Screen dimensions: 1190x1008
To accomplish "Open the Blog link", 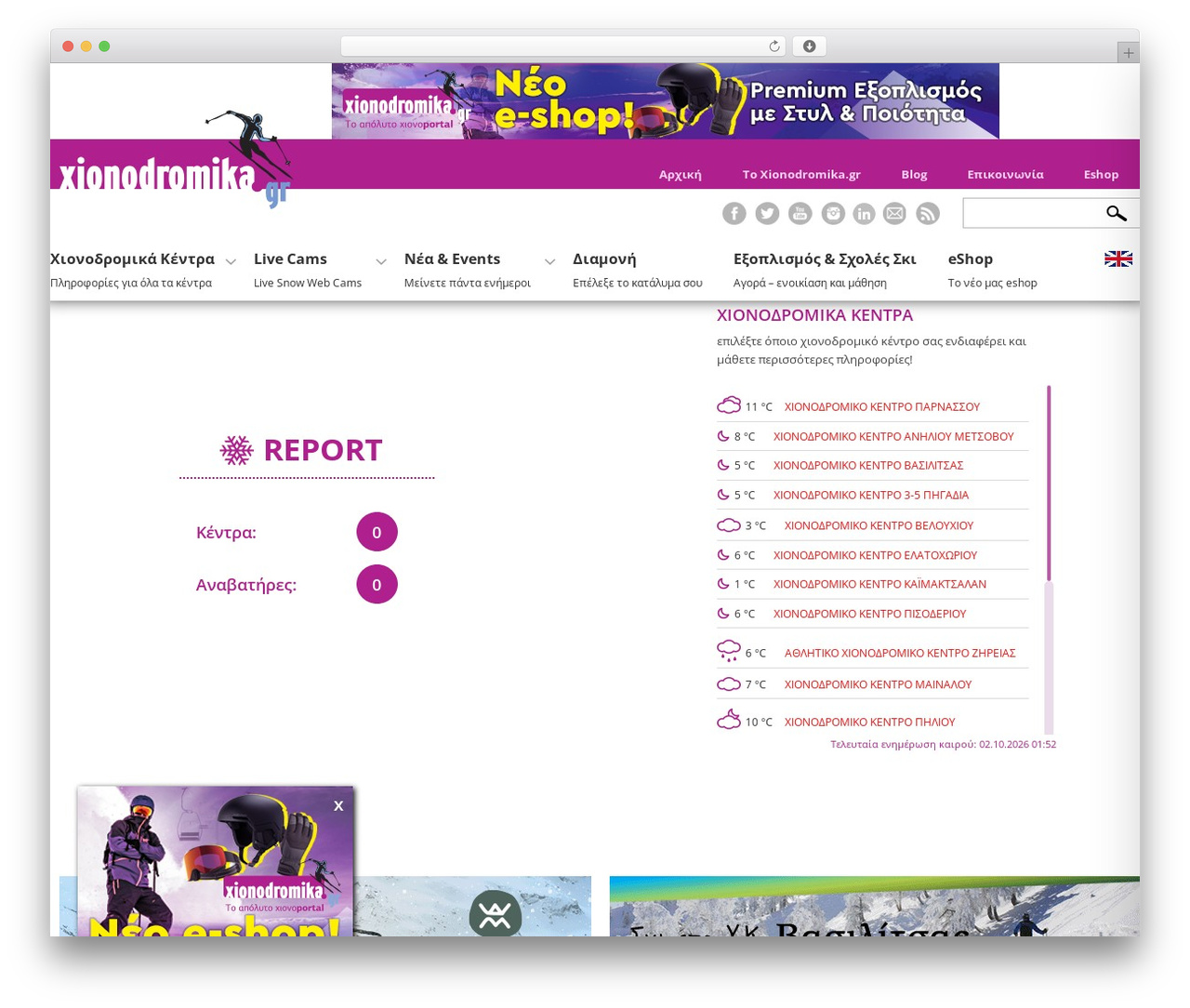I will point(914,174).
